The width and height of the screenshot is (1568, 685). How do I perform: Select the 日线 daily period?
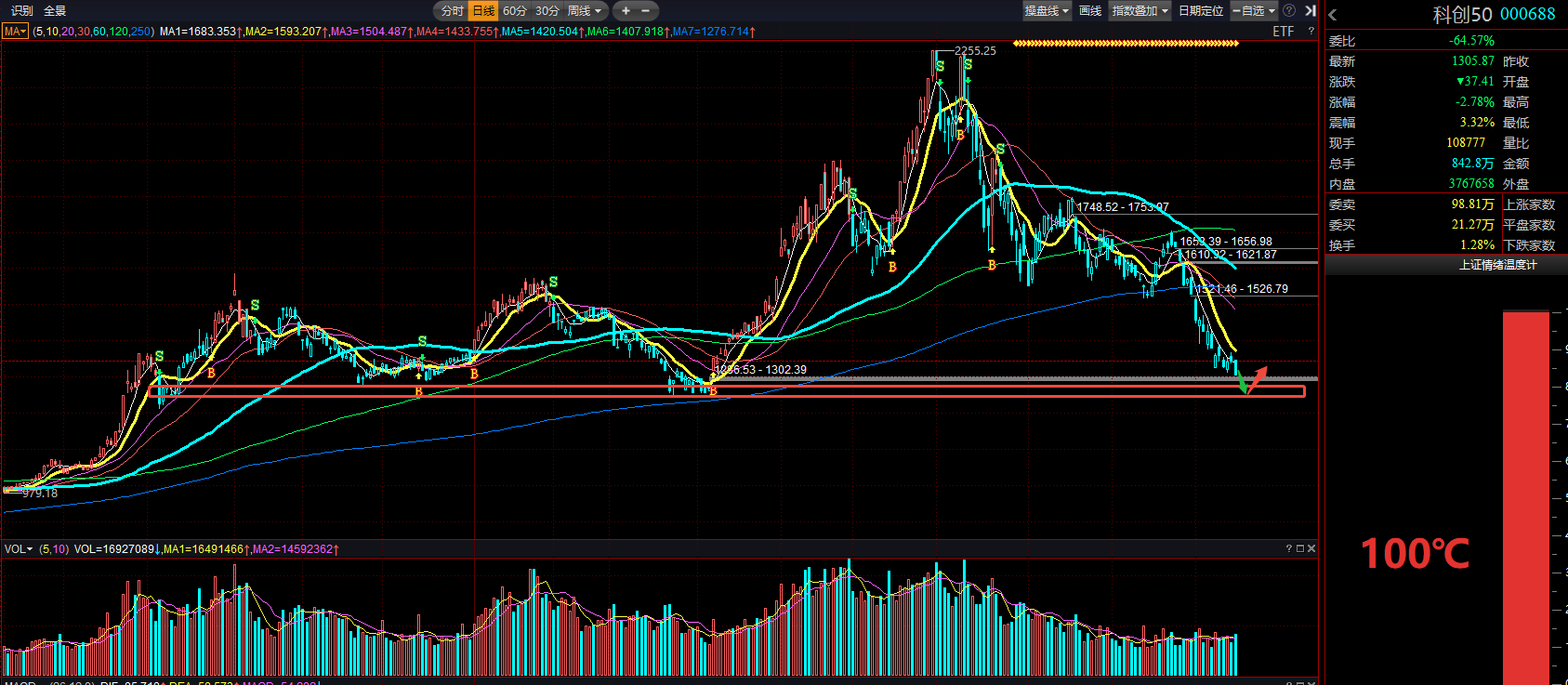click(x=483, y=11)
